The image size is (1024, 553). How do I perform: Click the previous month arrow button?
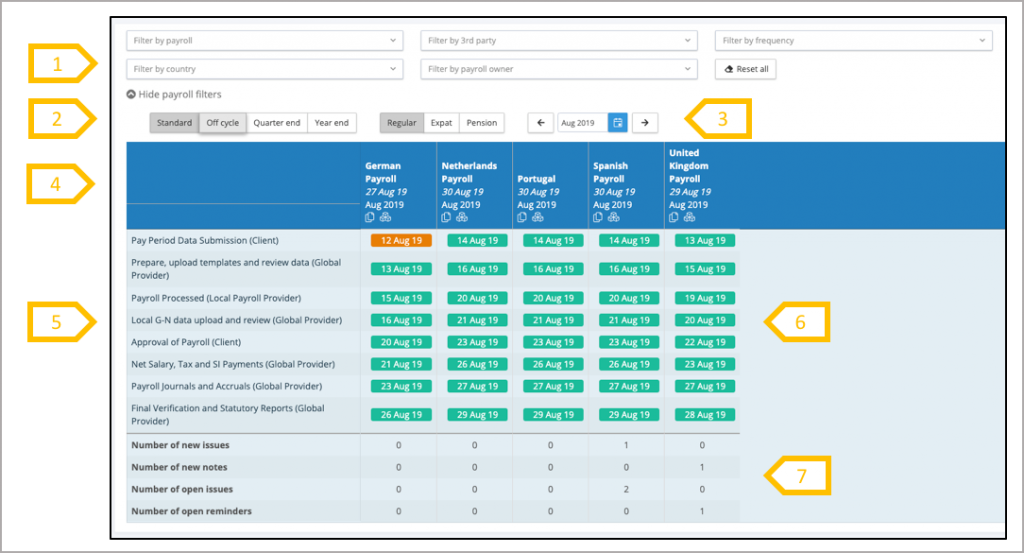tap(541, 123)
